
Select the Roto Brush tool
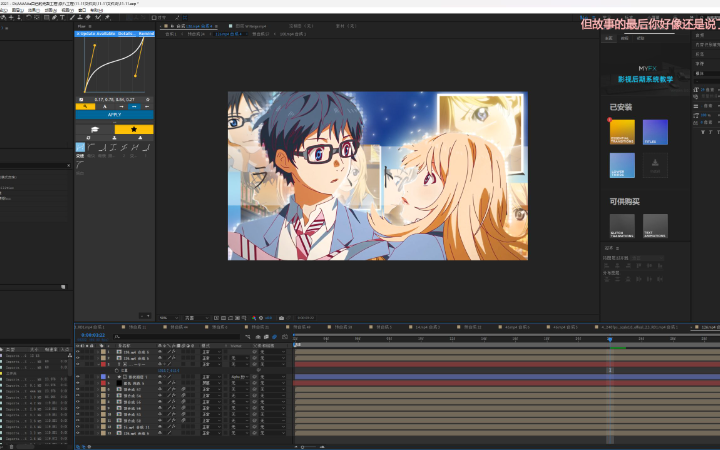coord(98,17)
